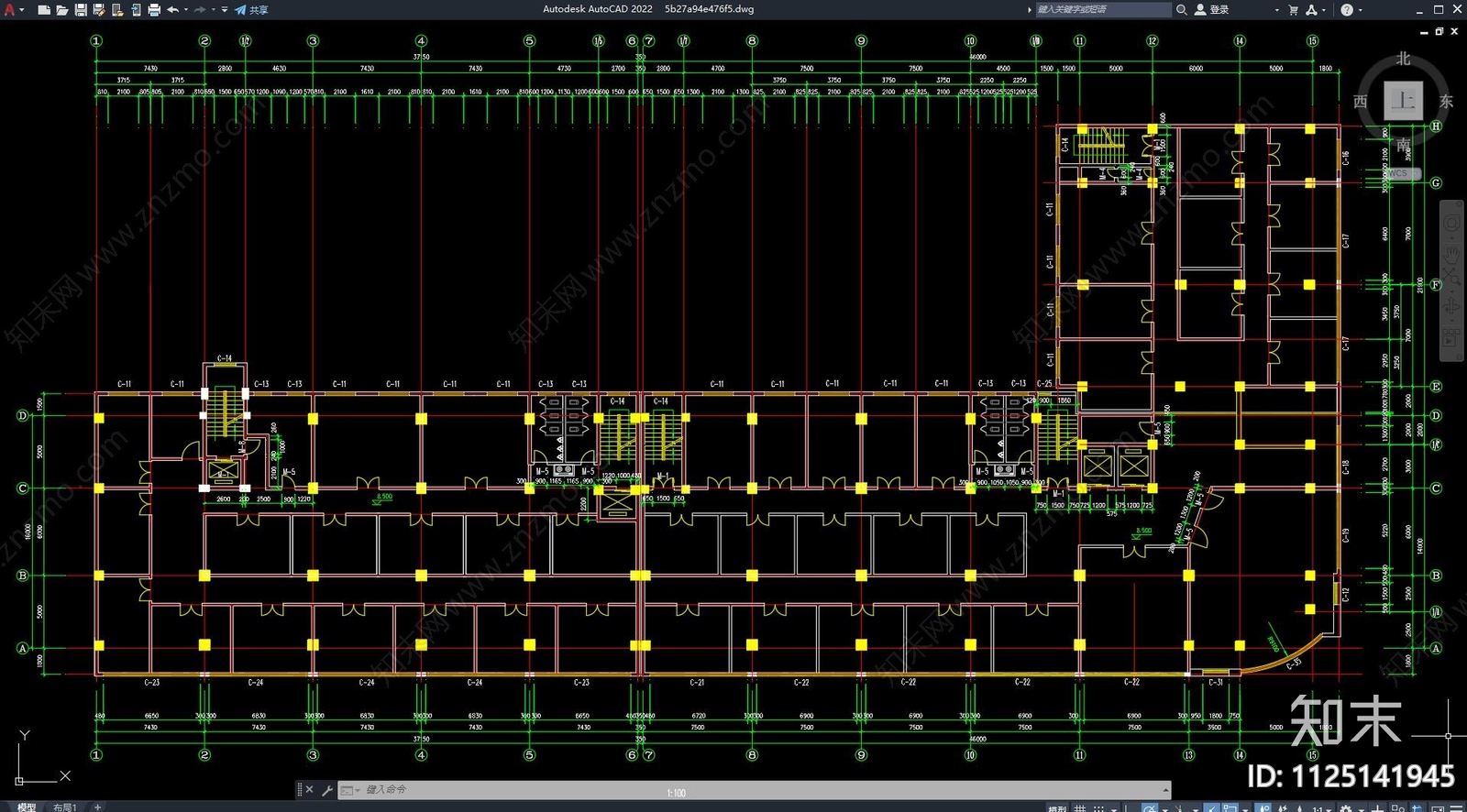The height and width of the screenshot is (812, 1467).
Task: Toggle object snap tracking in status bar
Action: [1211, 807]
